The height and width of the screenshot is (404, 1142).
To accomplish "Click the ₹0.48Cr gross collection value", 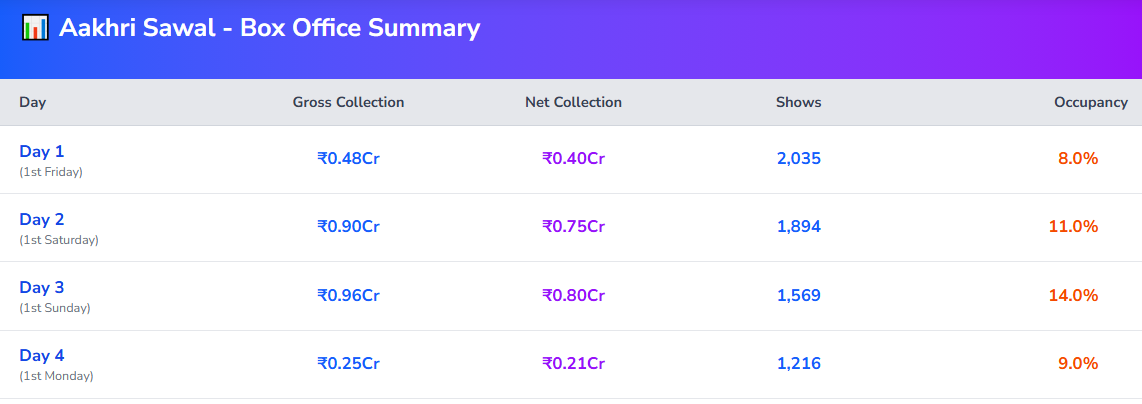I will [348, 159].
